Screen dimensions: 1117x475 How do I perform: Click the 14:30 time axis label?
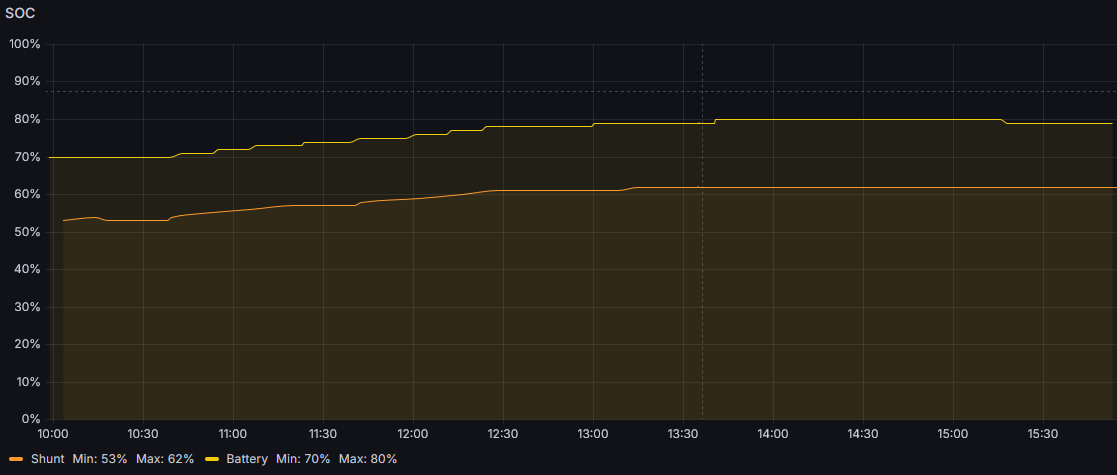(863, 433)
